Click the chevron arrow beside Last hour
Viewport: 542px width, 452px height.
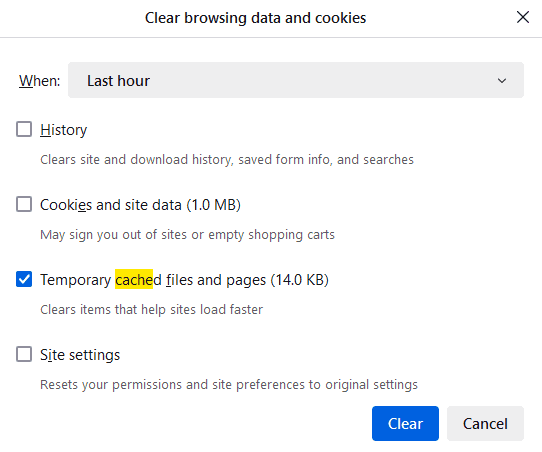[502, 81]
